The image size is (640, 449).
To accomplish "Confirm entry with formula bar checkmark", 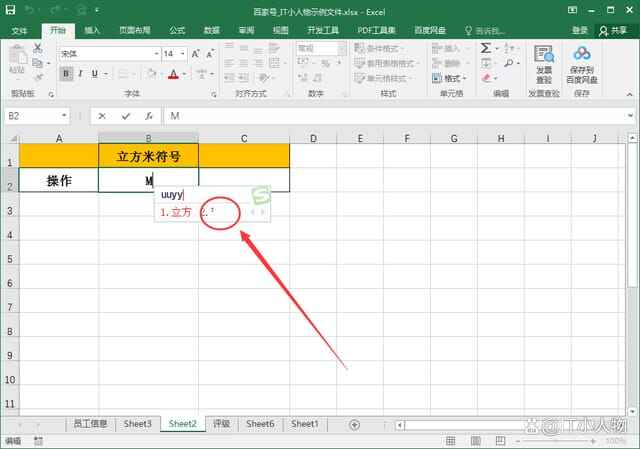I will [x=125, y=116].
